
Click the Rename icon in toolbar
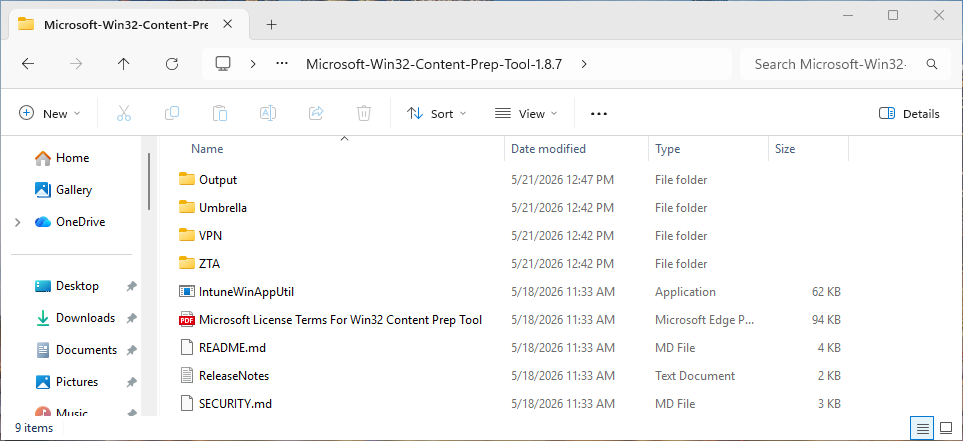[268, 114]
